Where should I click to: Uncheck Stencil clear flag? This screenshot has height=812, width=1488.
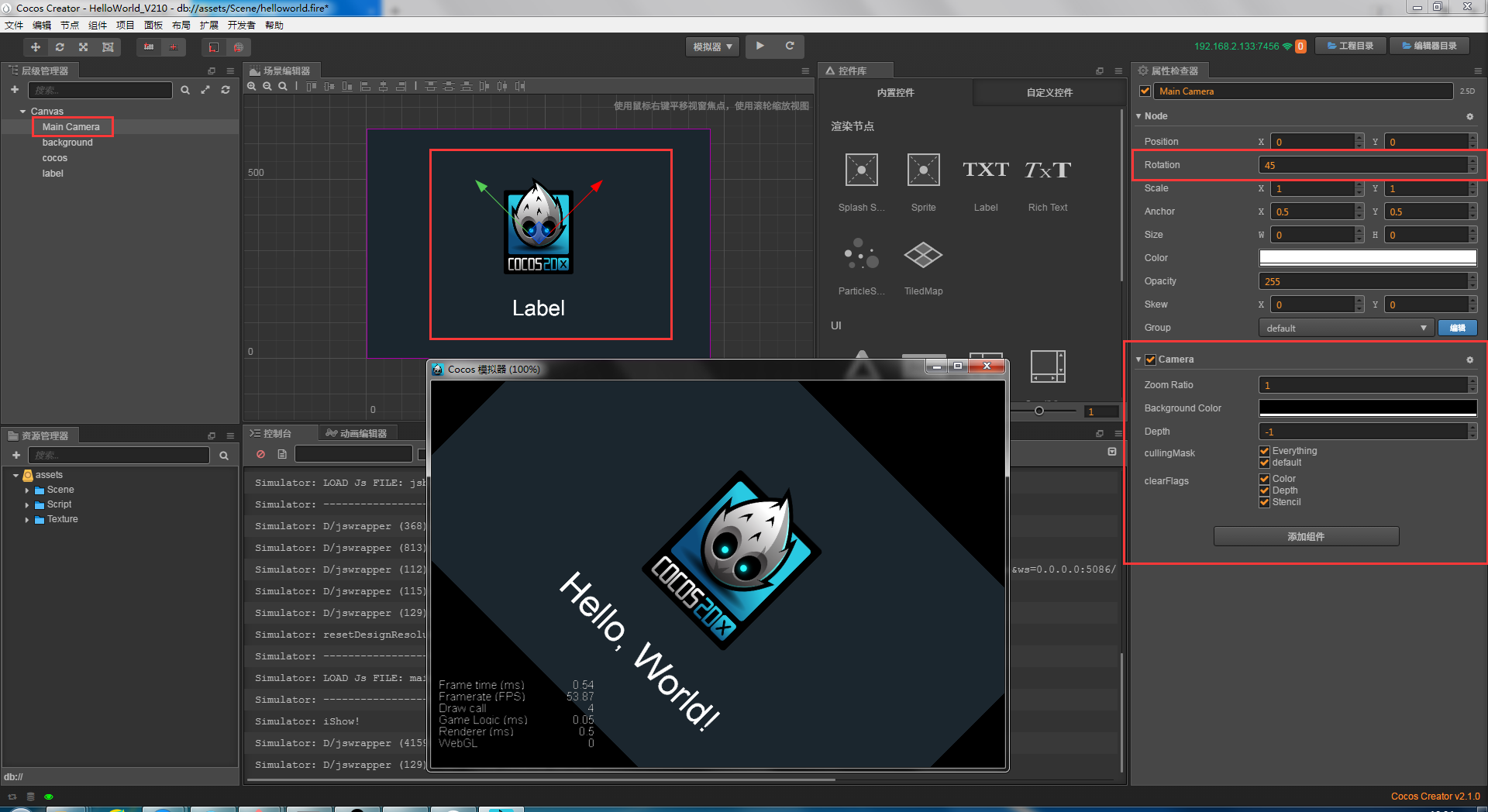point(1265,502)
